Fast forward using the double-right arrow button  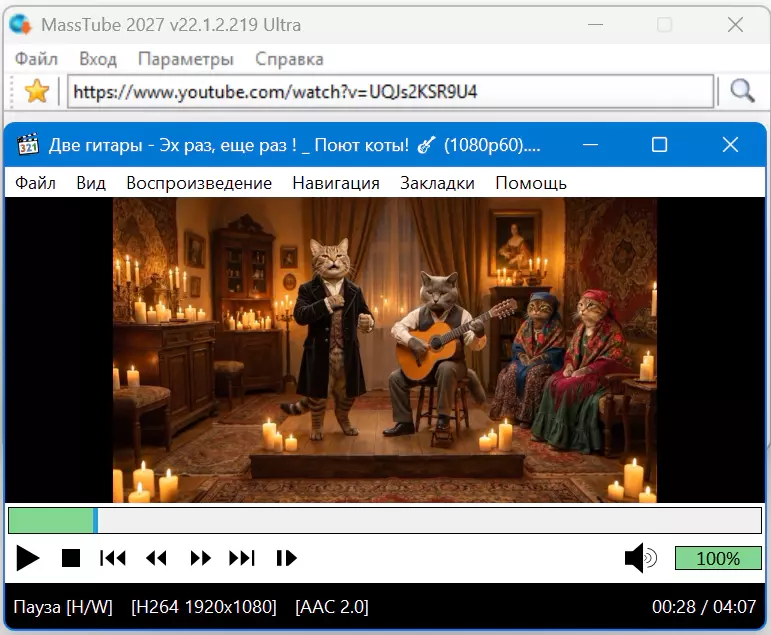tap(200, 558)
